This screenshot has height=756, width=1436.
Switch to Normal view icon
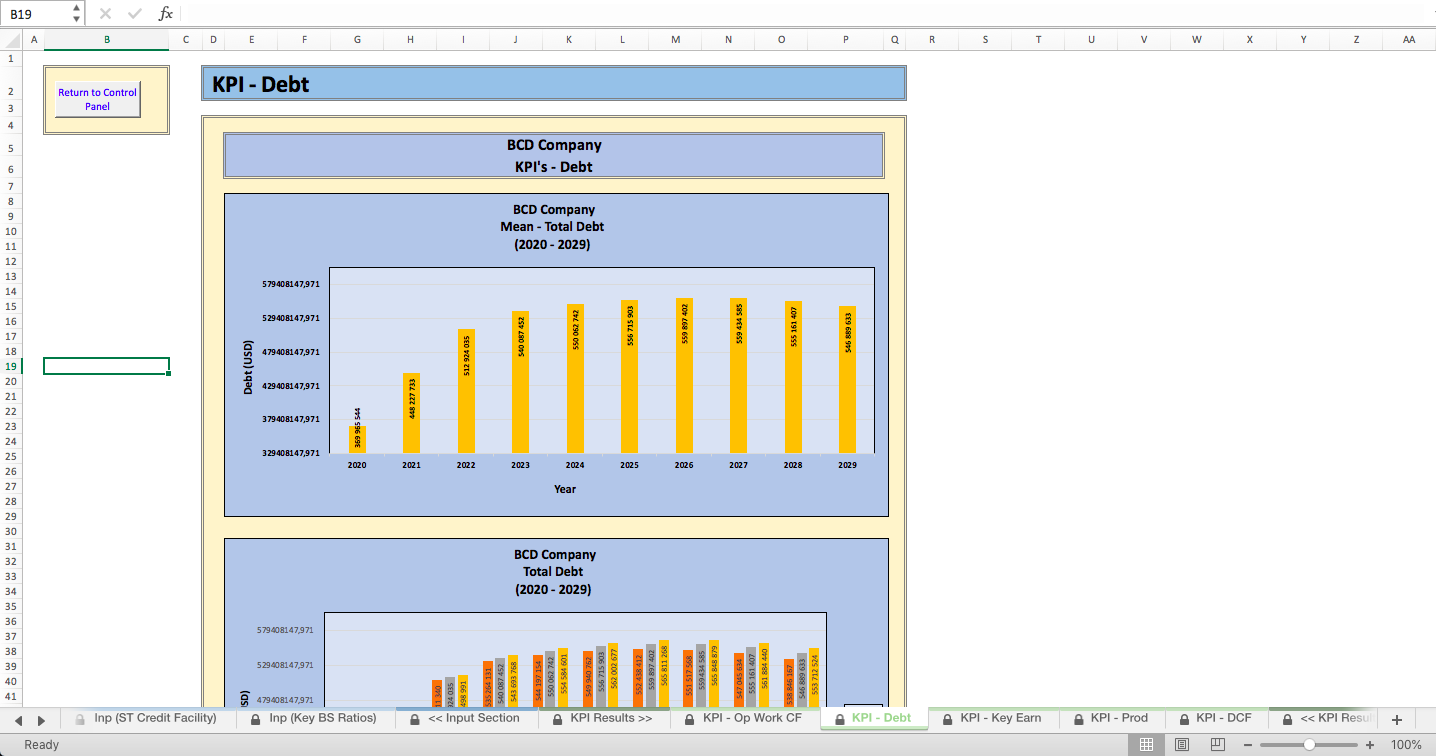click(x=1146, y=745)
